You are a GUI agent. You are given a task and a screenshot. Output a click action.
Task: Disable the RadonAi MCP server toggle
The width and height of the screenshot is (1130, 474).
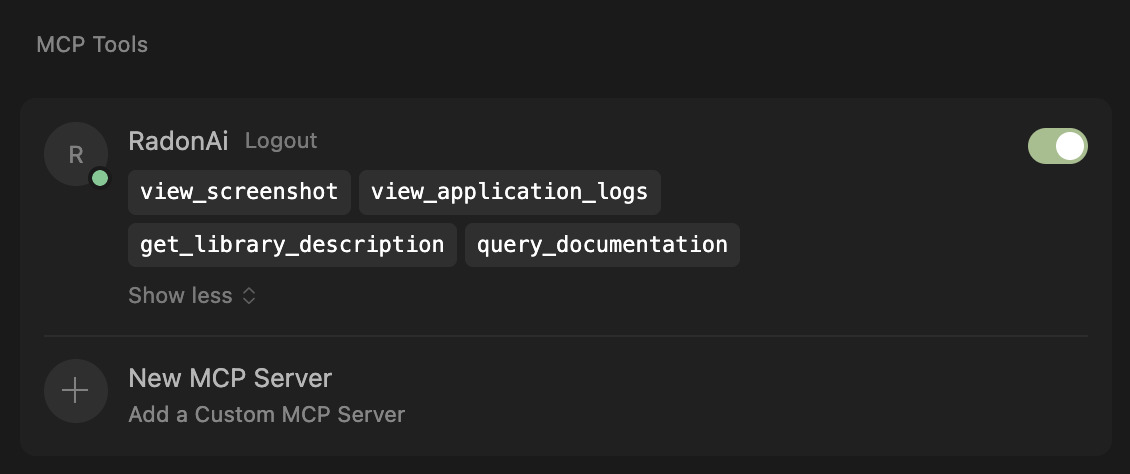(x=1057, y=146)
